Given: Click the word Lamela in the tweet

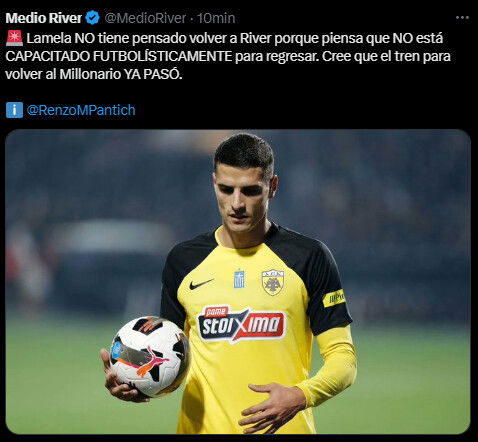Looking at the screenshot, I should pos(49,38).
